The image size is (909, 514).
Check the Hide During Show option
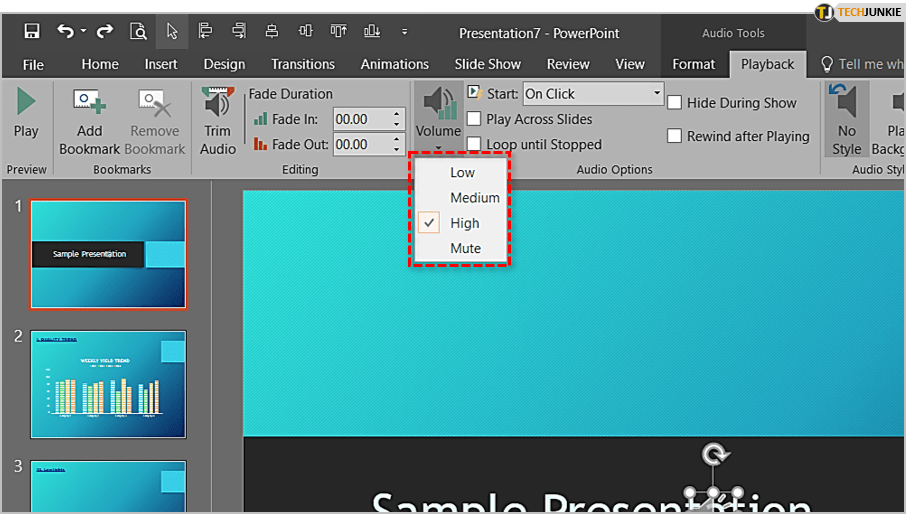click(675, 103)
